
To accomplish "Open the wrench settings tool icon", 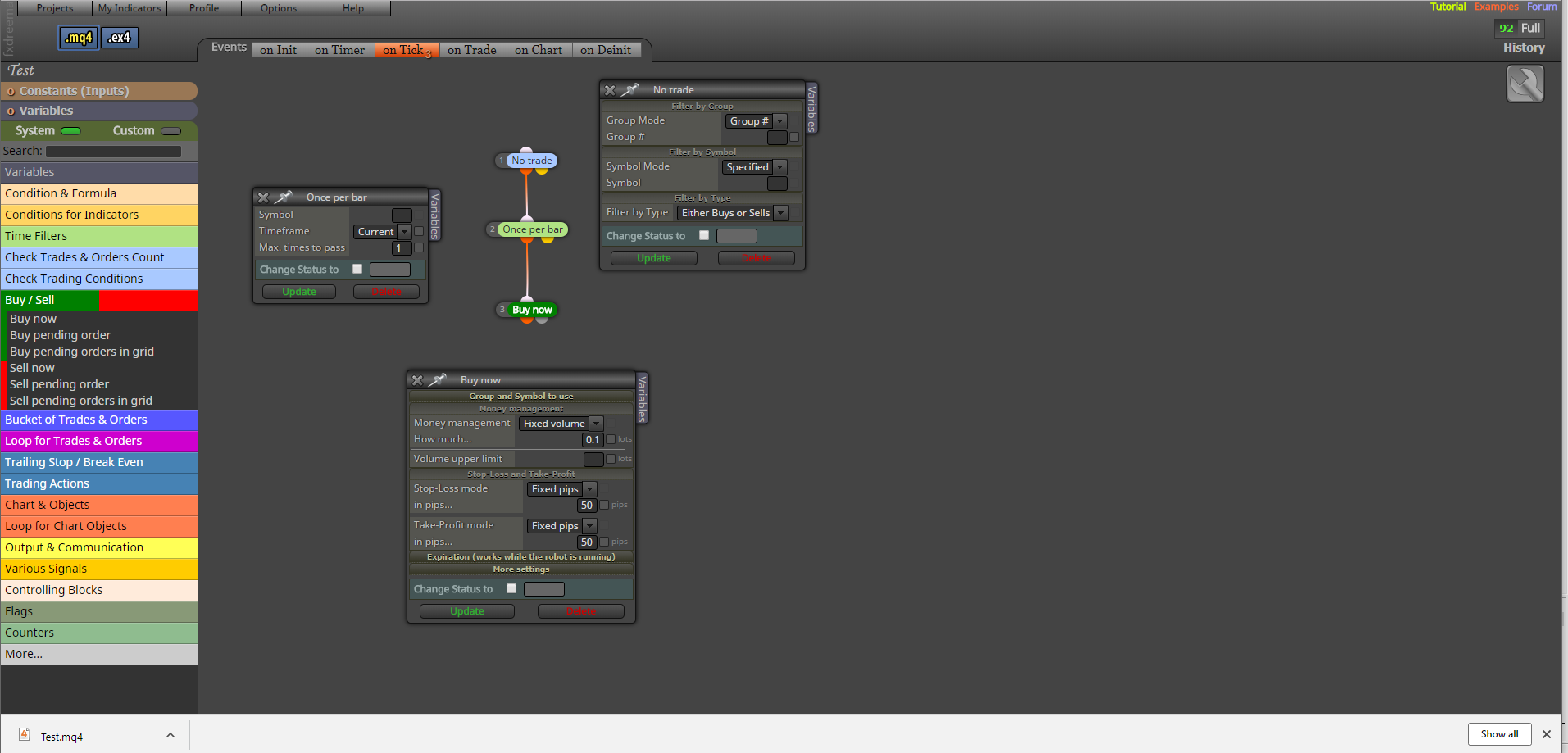I will pos(1525,84).
